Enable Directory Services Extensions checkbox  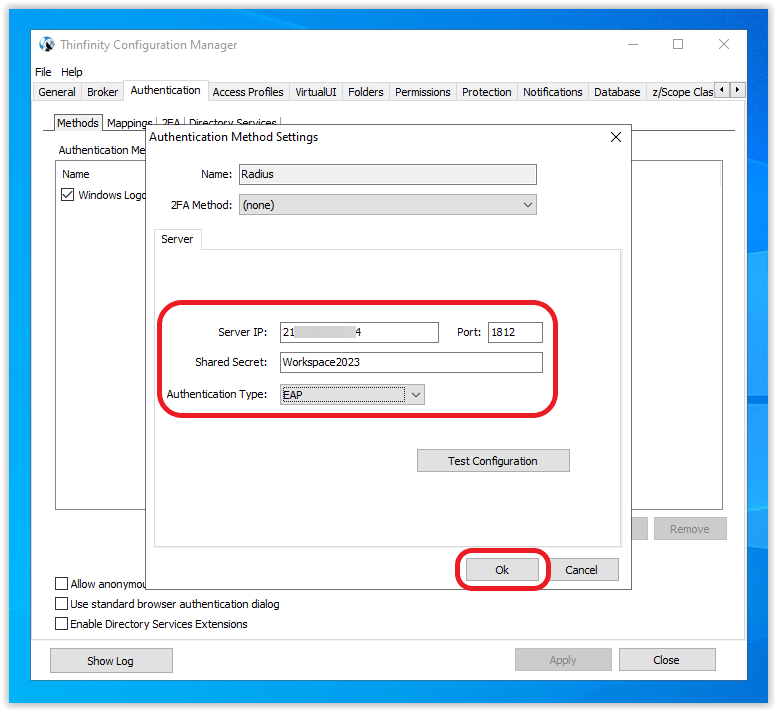(x=61, y=624)
